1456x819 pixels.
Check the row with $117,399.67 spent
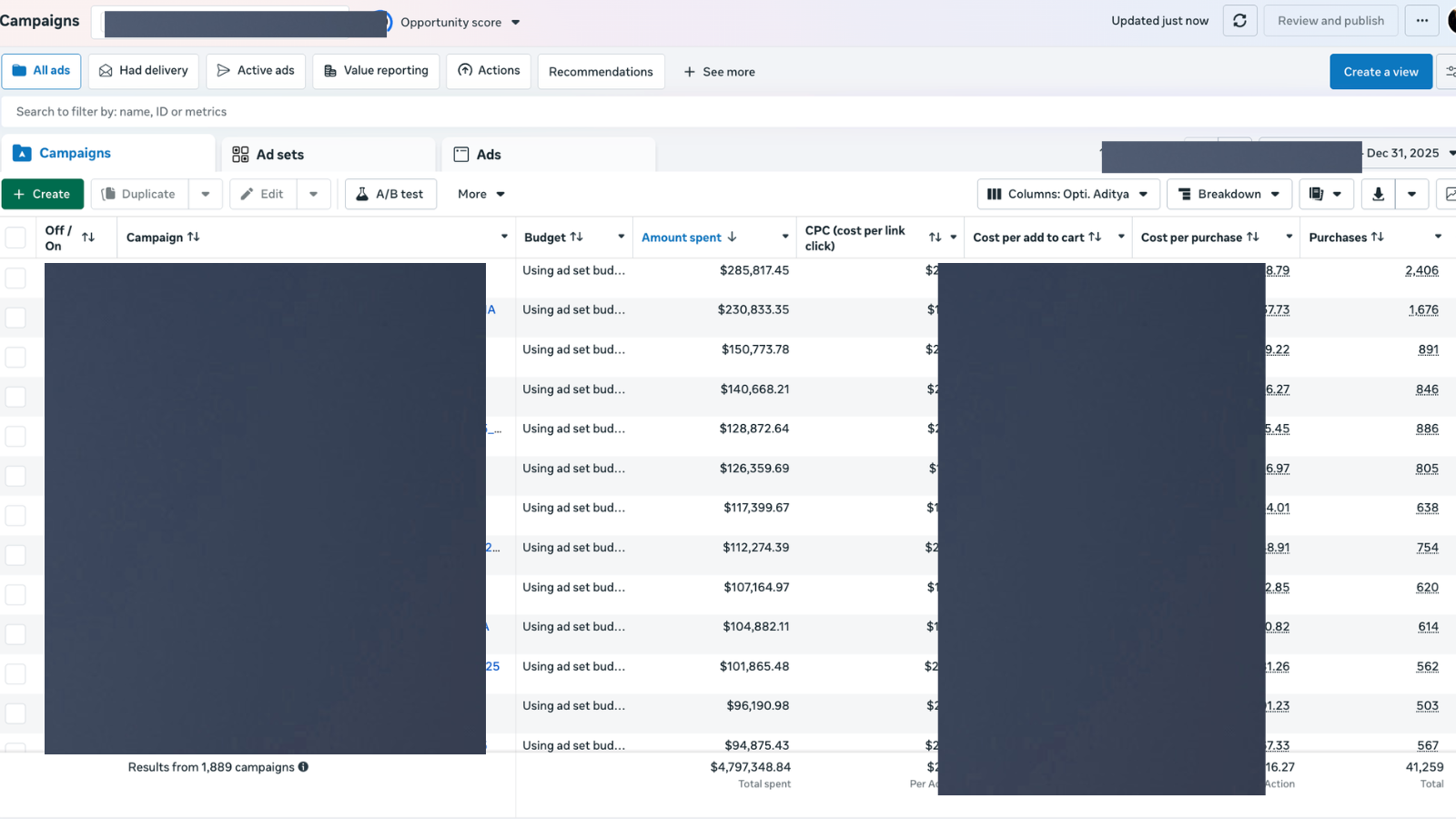pos(15,515)
